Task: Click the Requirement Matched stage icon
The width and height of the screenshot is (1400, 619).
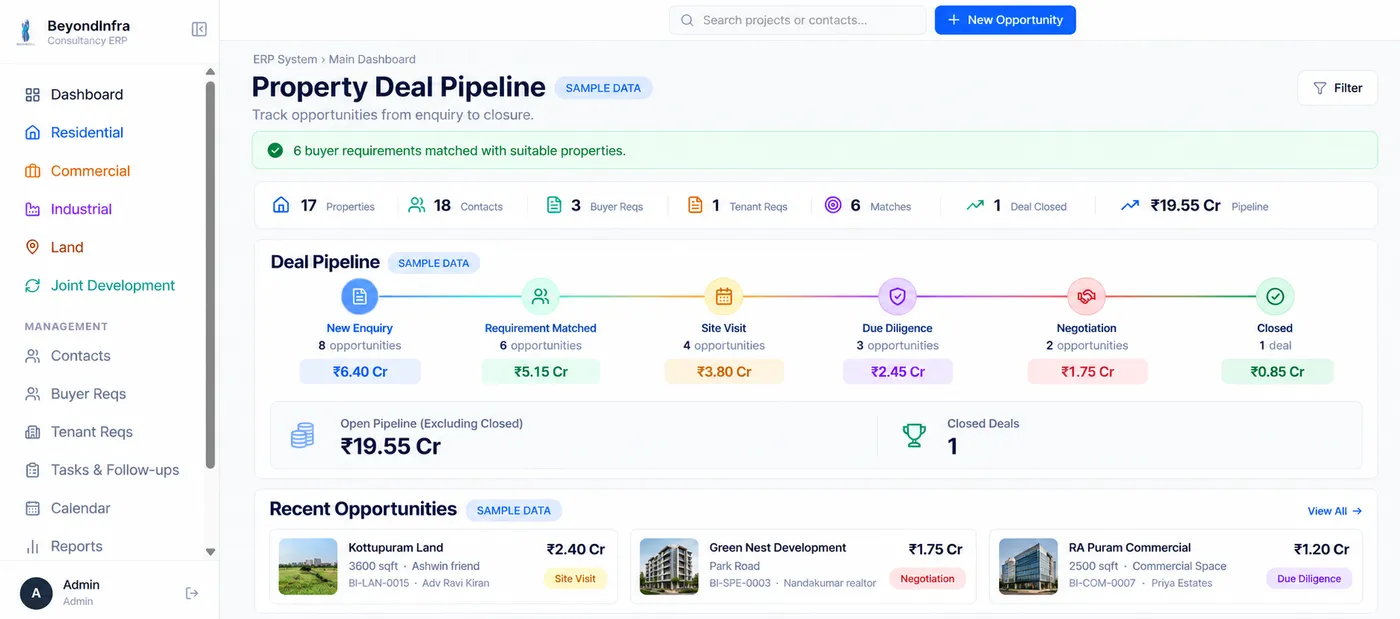Action: (540, 296)
